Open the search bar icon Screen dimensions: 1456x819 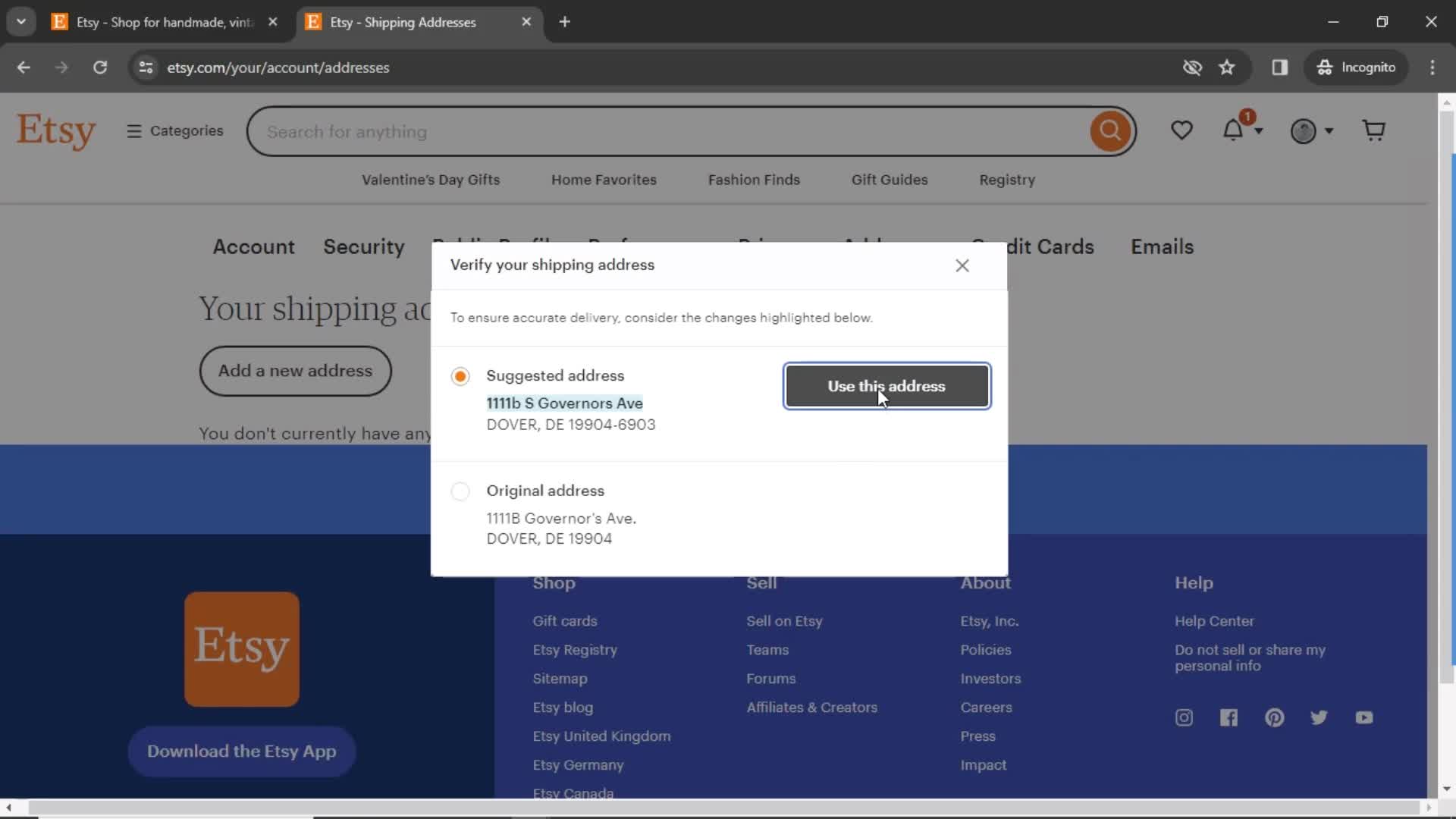pyautogui.click(x=1111, y=130)
